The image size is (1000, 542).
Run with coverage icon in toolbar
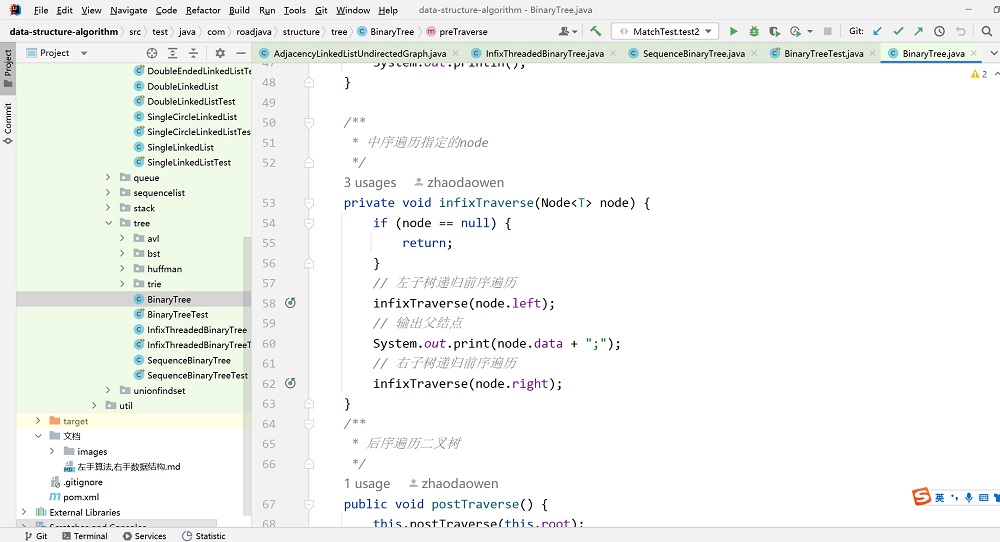point(774,31)
